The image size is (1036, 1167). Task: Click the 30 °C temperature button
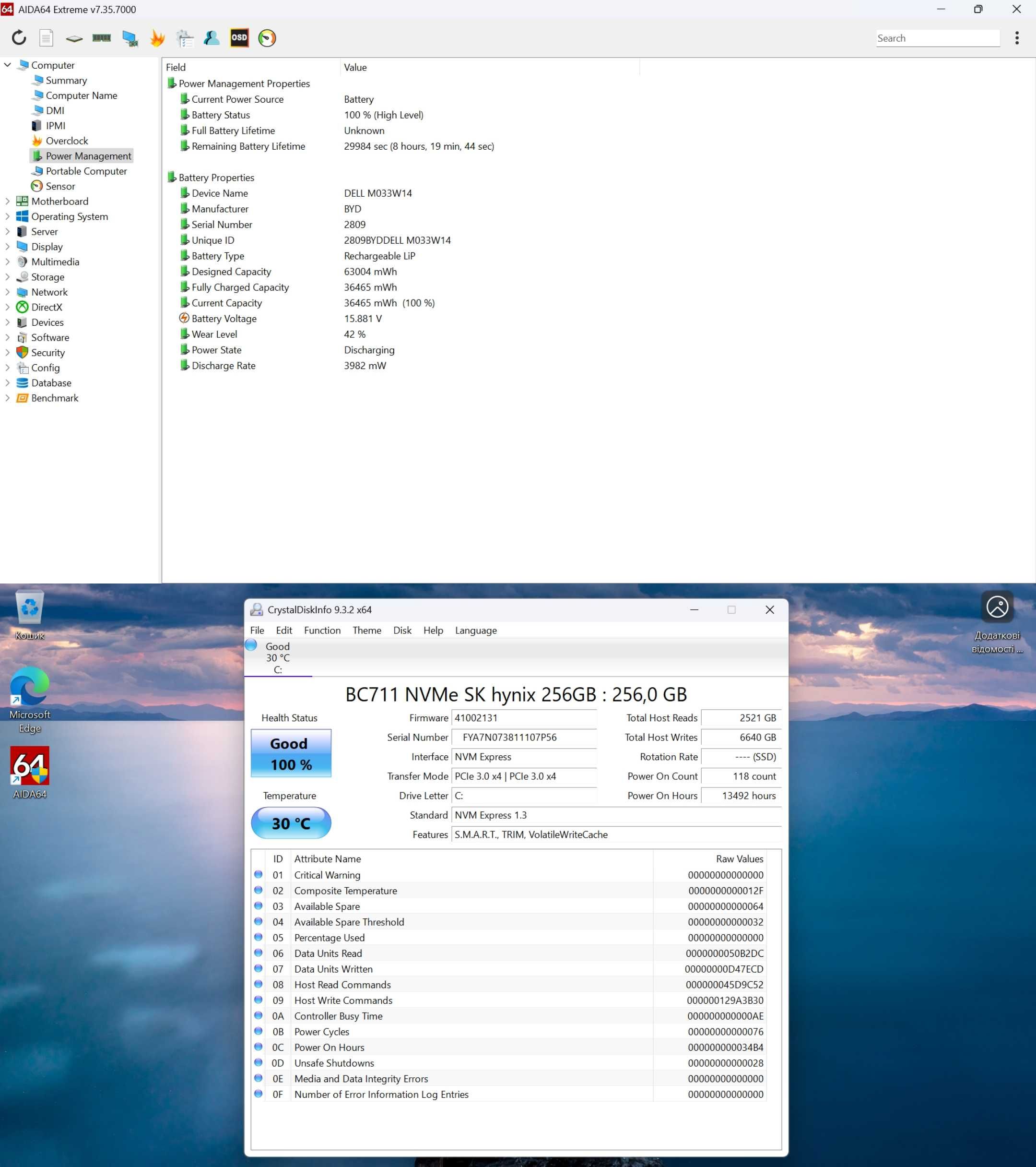291,823
